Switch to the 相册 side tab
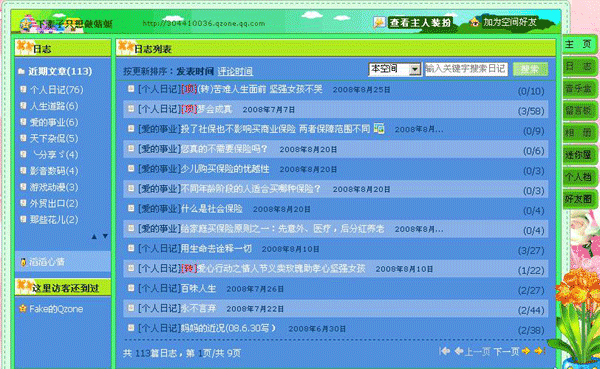This screenshot has width=600, height=369. [579, 133]
